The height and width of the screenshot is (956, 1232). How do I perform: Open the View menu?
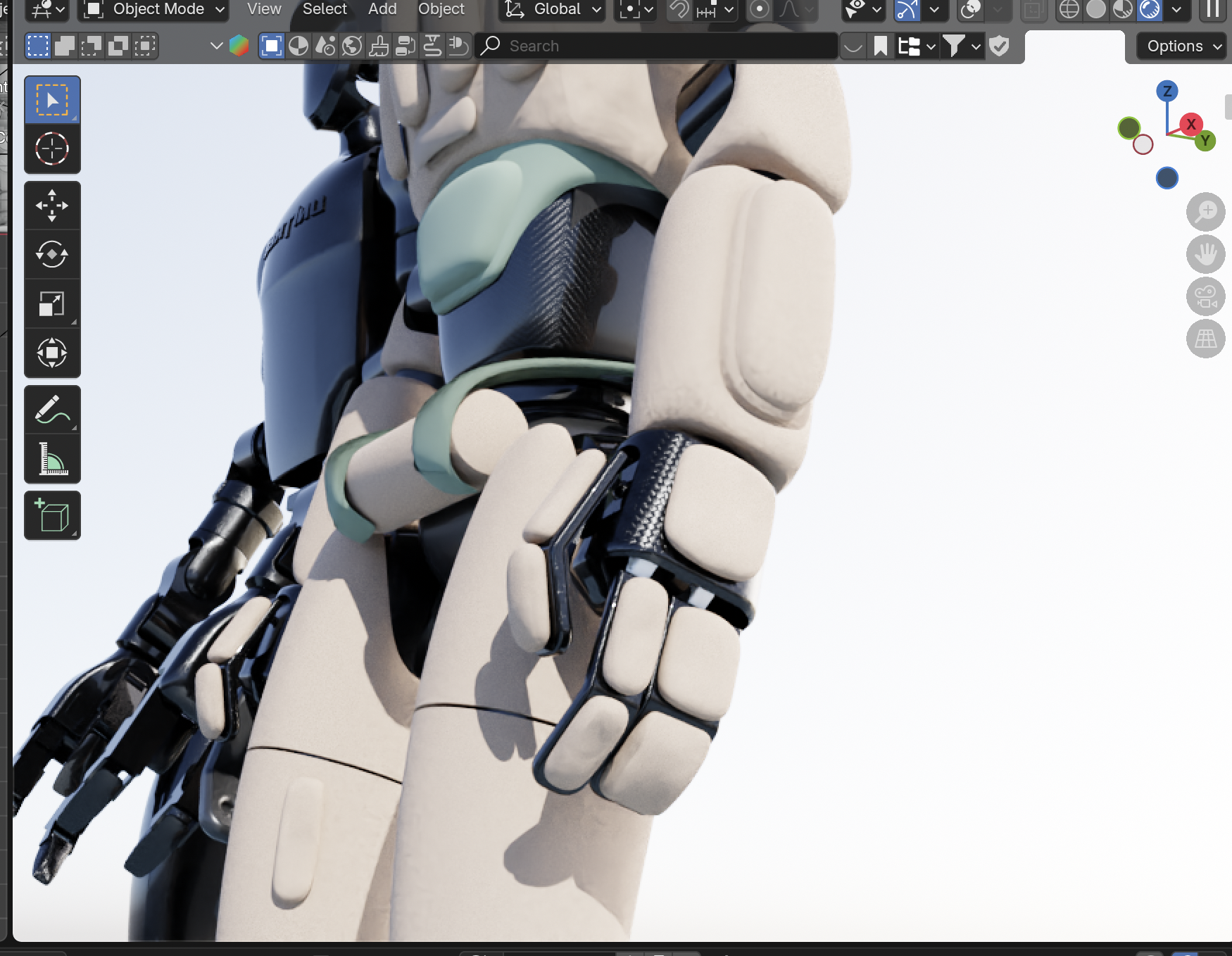click(264, 10)
